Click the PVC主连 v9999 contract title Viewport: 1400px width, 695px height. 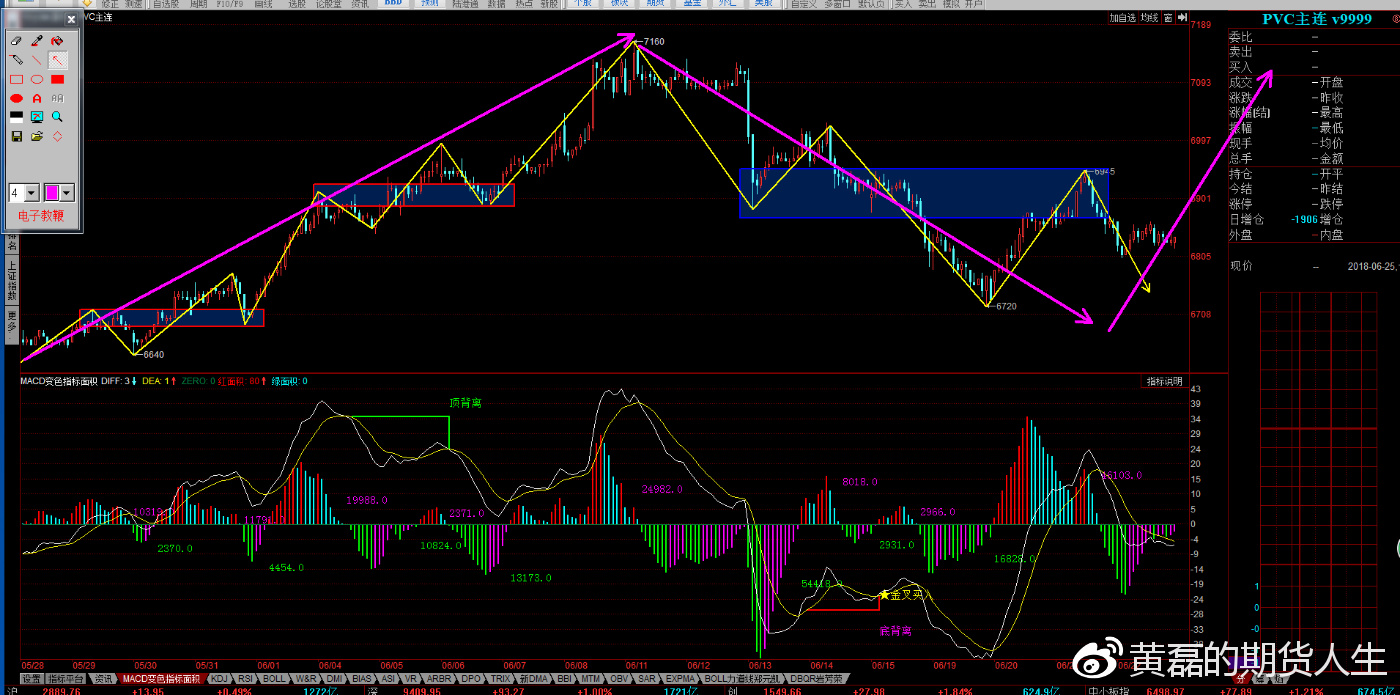click(x=1315, y=19)
